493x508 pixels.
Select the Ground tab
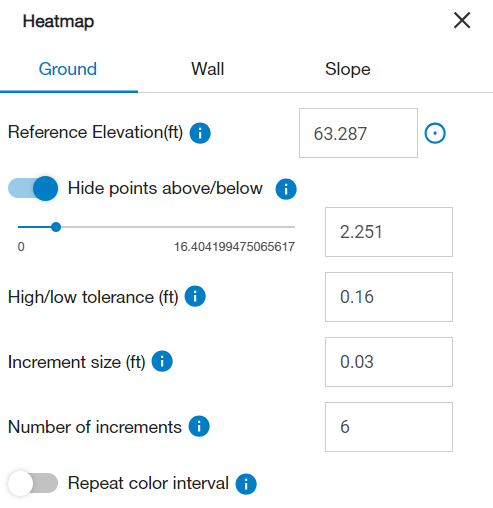coord(68,69)
